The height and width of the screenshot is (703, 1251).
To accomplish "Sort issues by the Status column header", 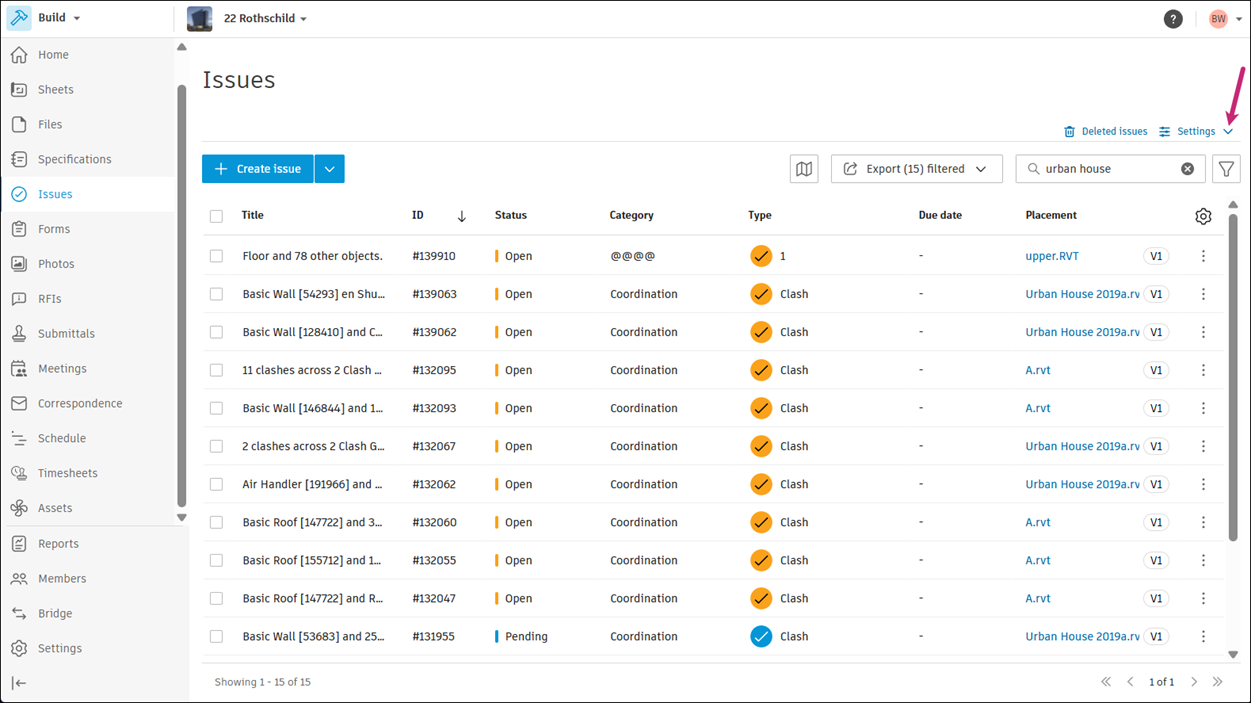I will pyautogui.click(x=511, y=216).
